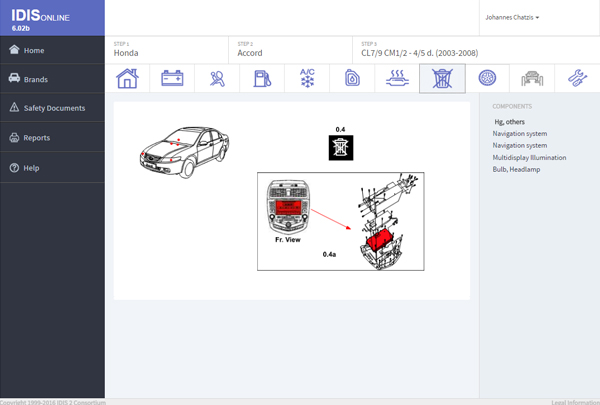Go to Step 2 Accord selection

coord(290,50)
